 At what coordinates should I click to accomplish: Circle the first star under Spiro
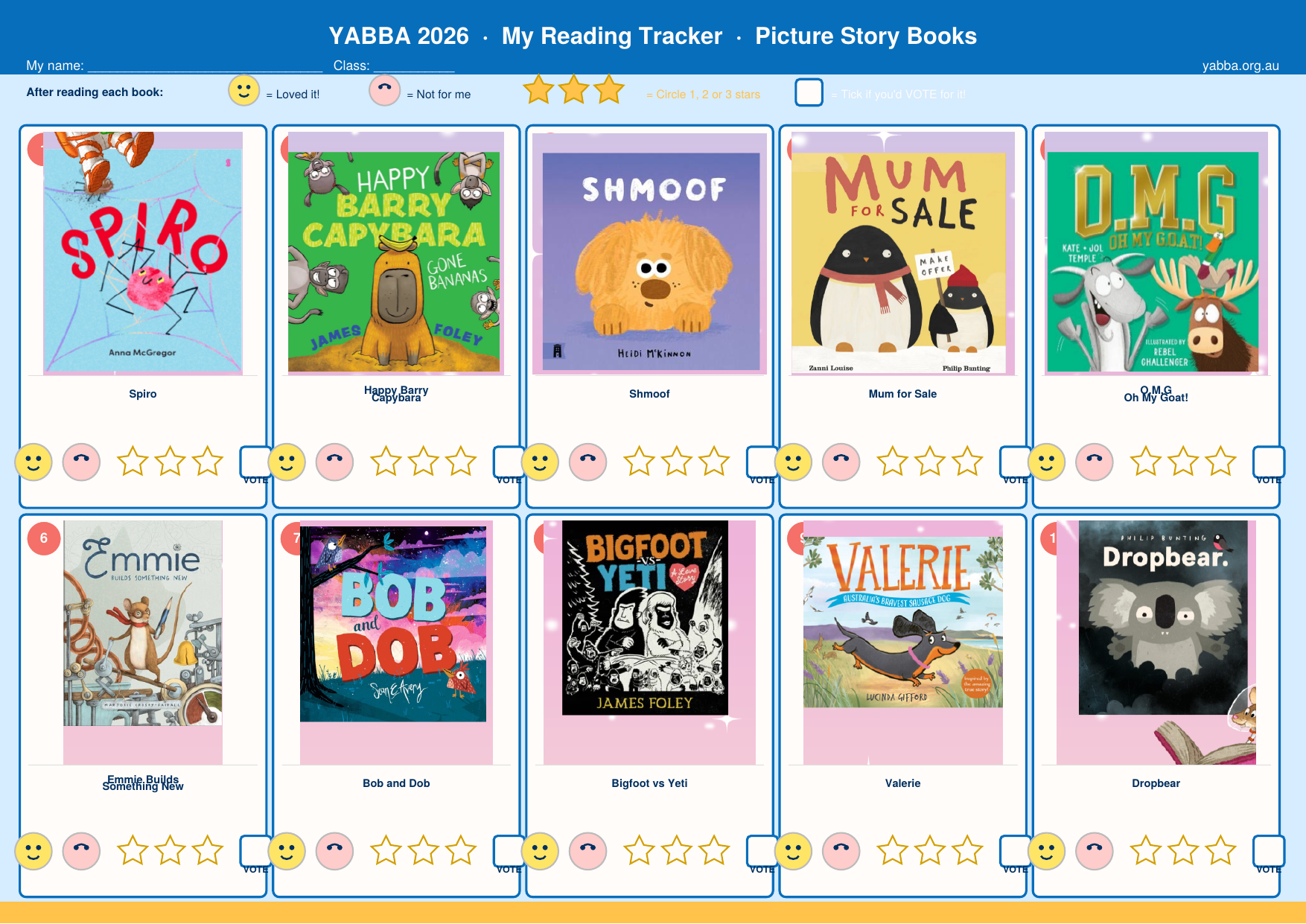pyautogui.click(x=133, y=461)
